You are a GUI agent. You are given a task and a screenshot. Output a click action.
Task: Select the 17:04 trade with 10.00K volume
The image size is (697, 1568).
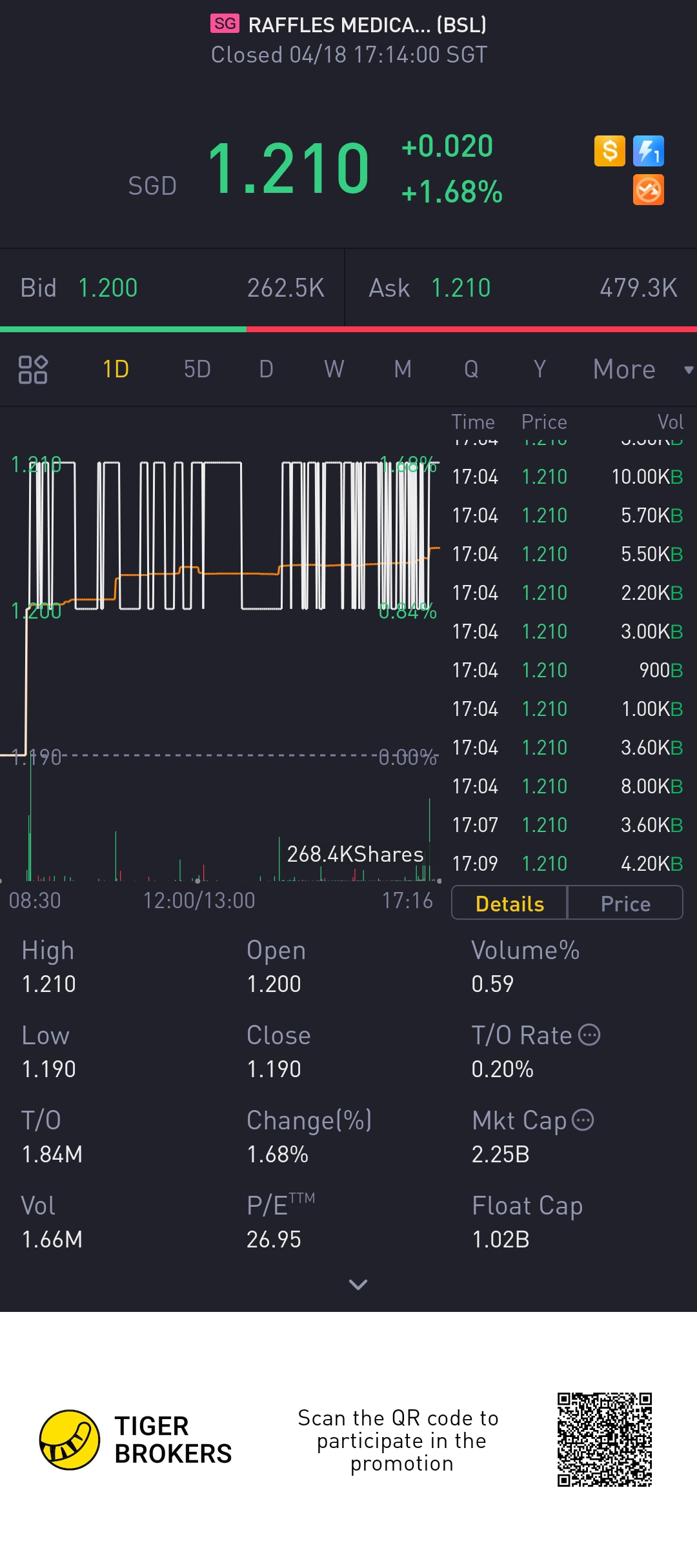pos(567,477)
